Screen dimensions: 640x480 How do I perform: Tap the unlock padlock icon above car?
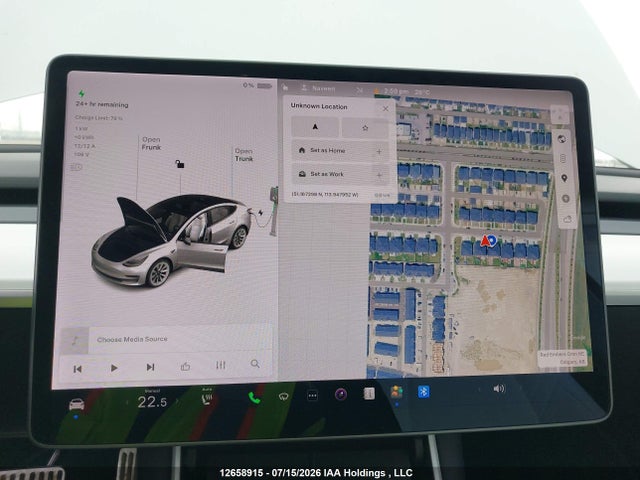coord(180,164)
